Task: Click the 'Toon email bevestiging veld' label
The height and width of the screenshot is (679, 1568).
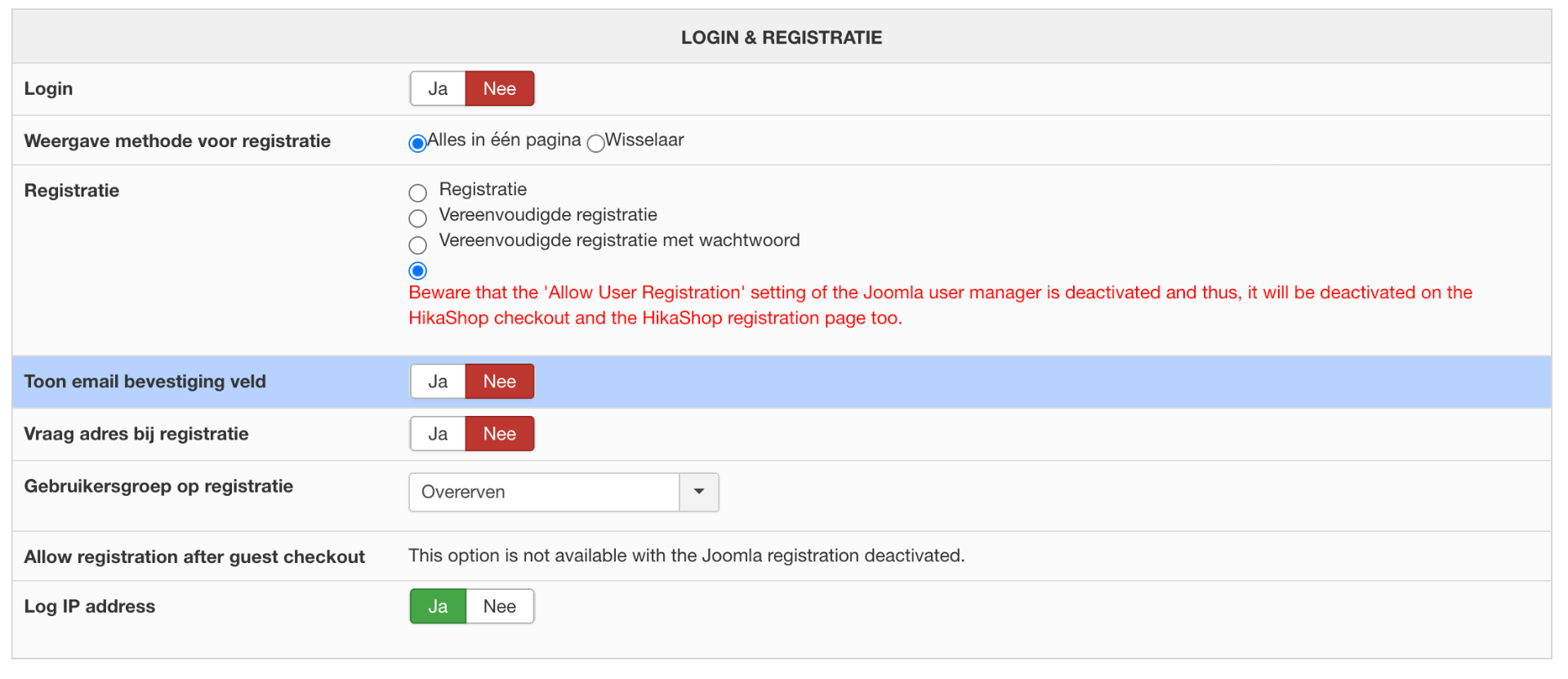Action: click(x=145, y=382)
